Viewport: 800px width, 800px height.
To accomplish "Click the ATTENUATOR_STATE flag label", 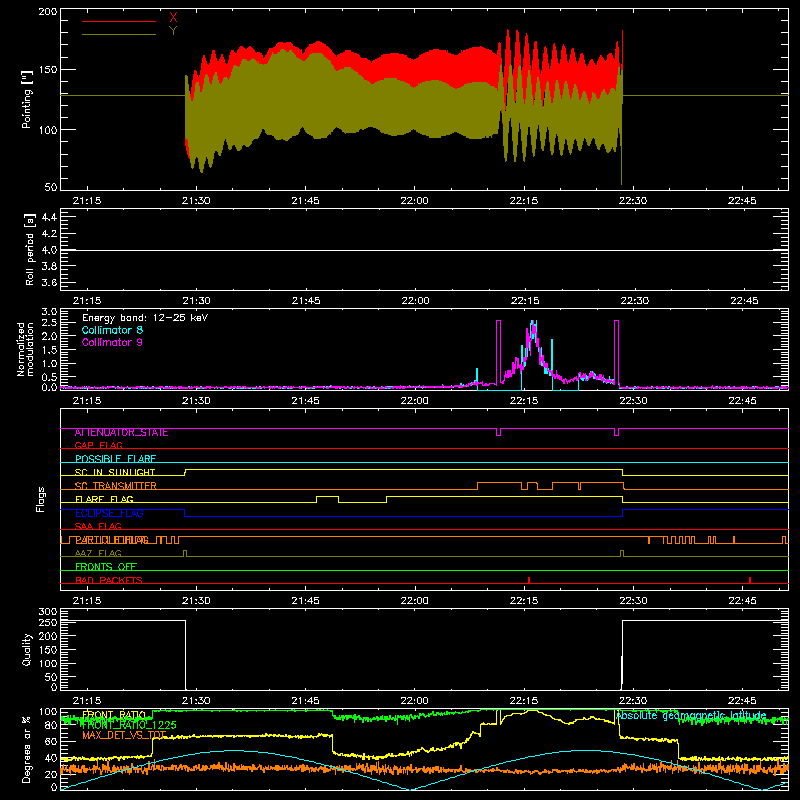I will [121, 433].
